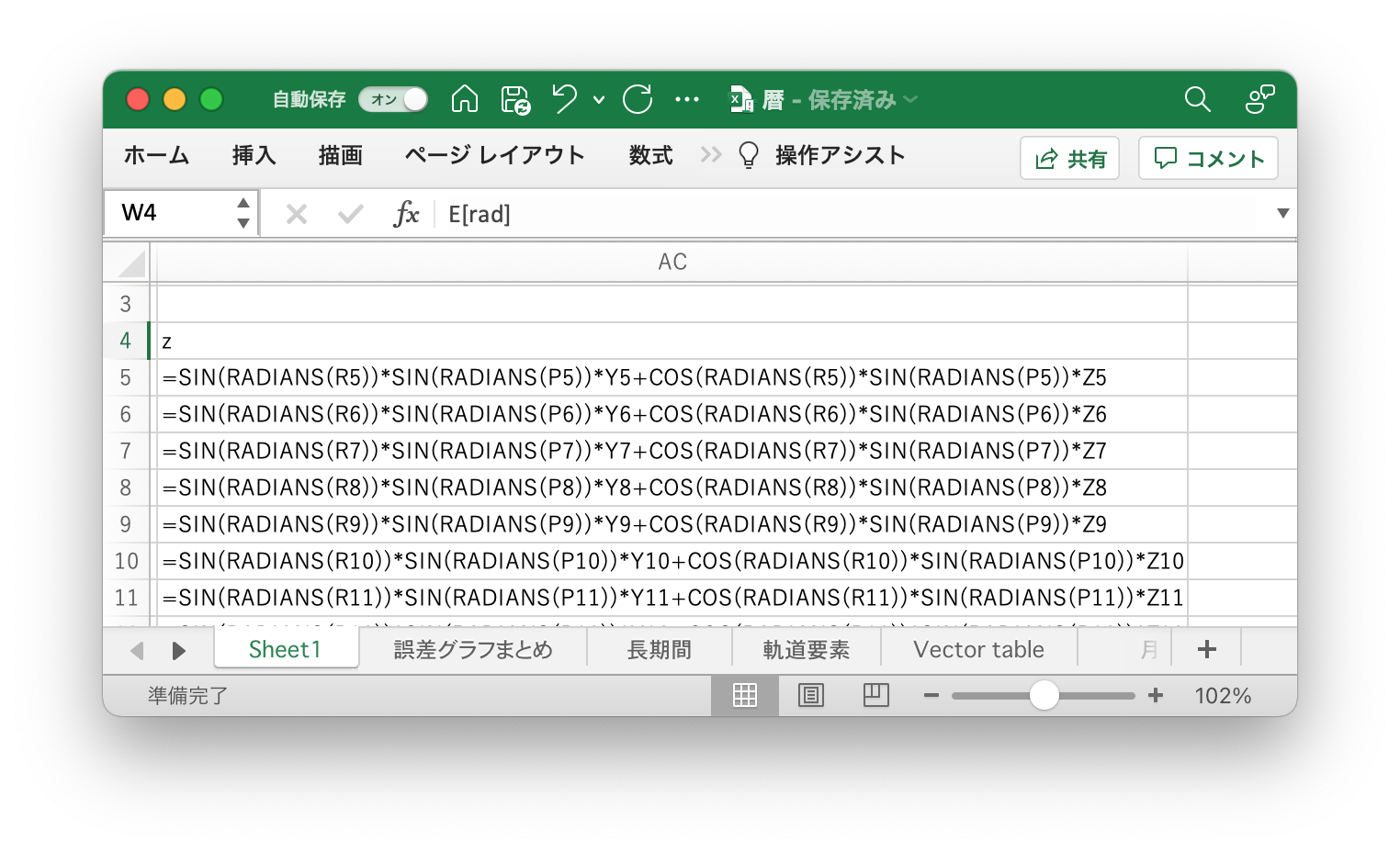This screenshot has width=1400, height=852.
Task: Click the Excel document icon beside 暦
Action: pyautogui.click(x=741, y=99)
